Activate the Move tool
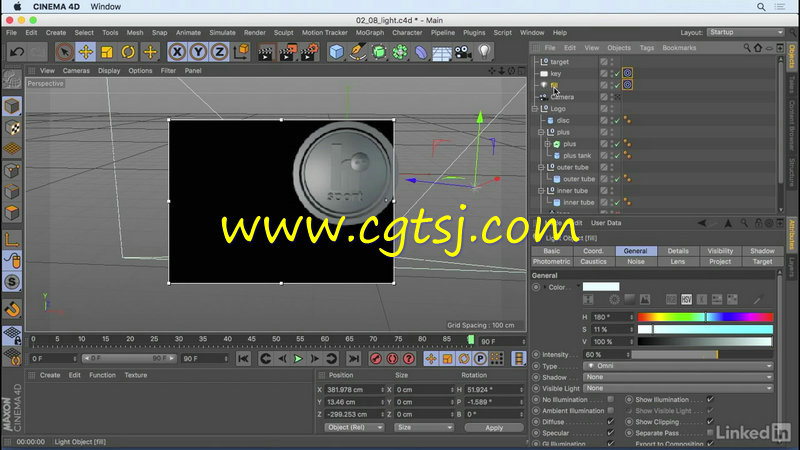 (86, 52)
